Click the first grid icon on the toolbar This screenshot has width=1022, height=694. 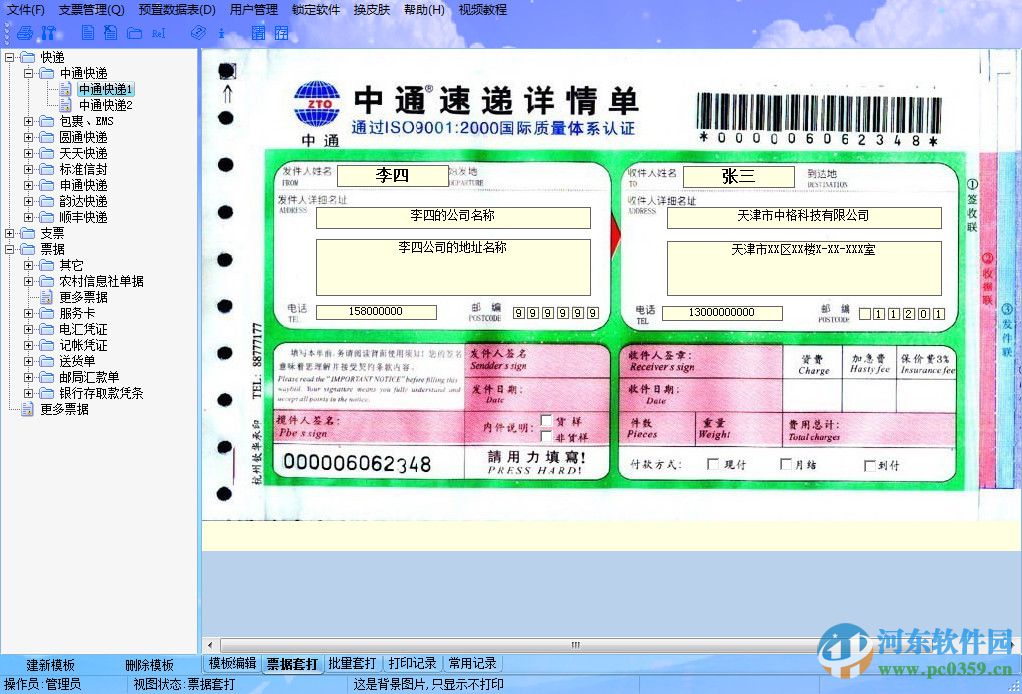260,33
